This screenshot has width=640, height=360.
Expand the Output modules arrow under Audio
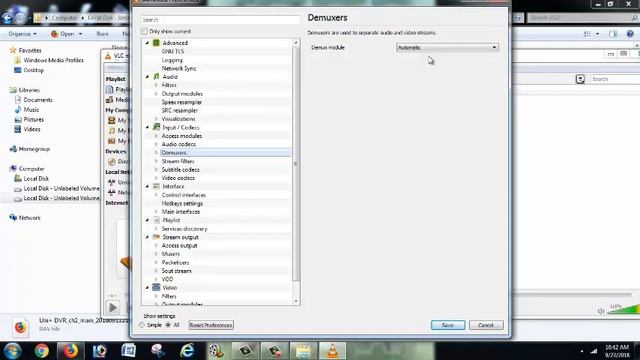click(x=156, y=93)
